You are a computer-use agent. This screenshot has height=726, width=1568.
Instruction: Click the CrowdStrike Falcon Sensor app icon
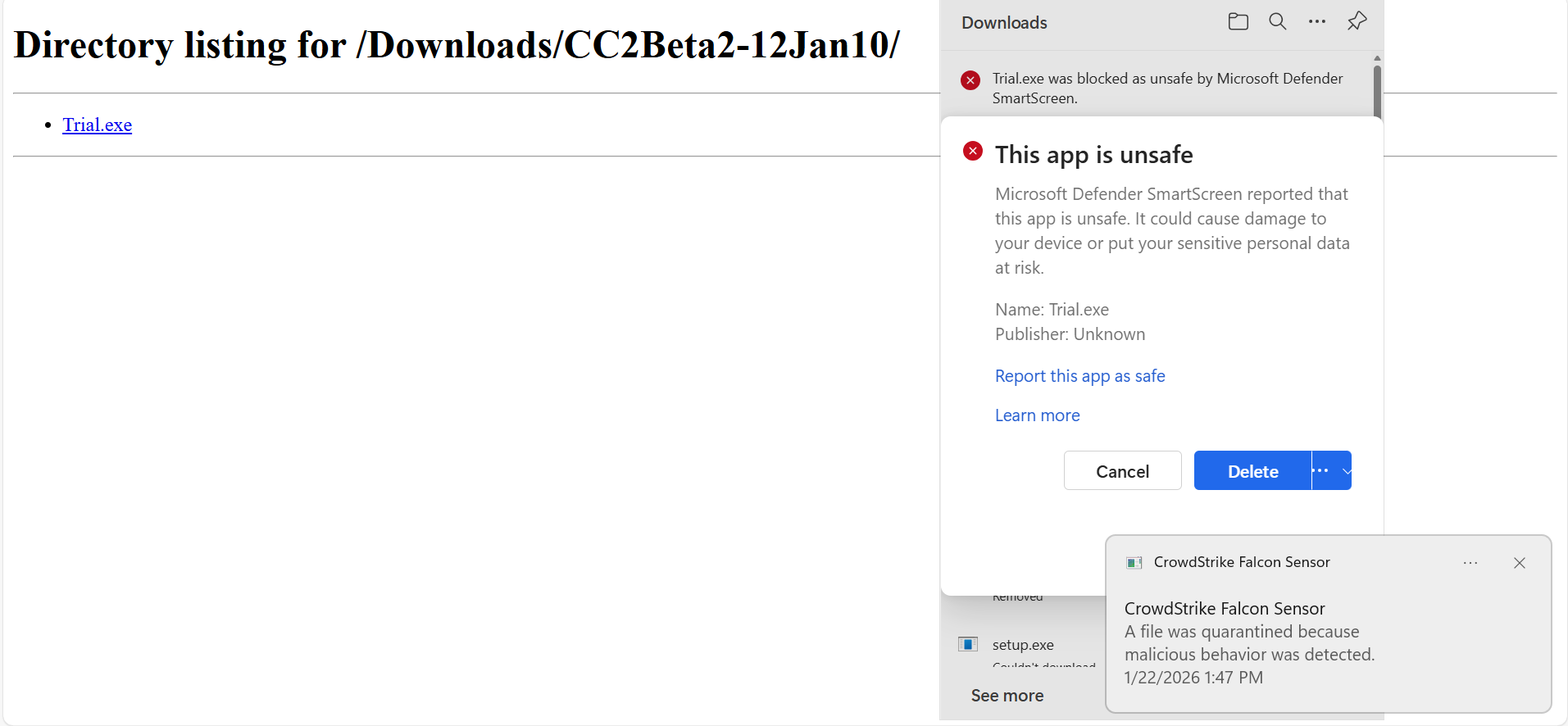1134,563
